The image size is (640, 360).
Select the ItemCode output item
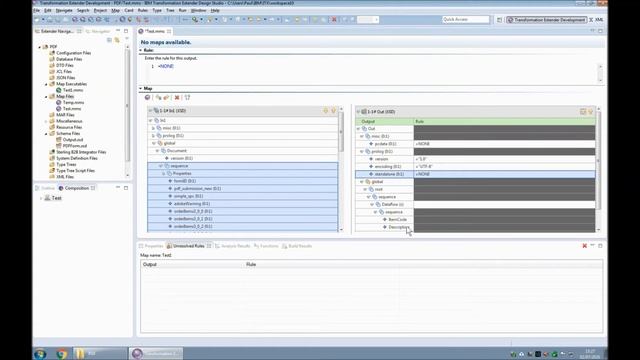click(x=397, y=220)
